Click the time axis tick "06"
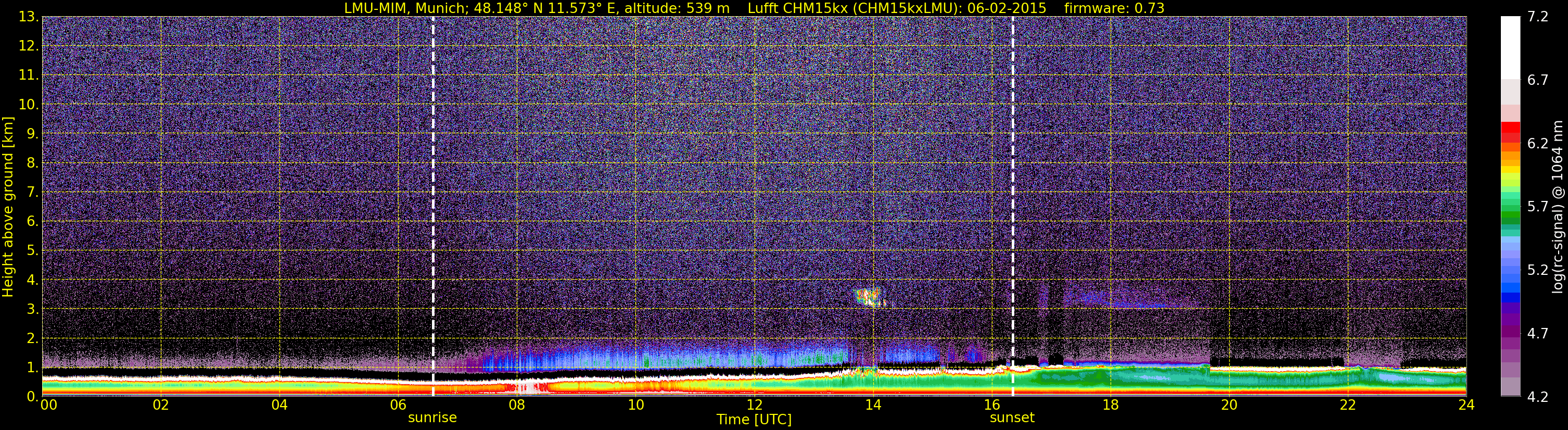This screenshot has width=1568, height=430. tap(398, 405)
